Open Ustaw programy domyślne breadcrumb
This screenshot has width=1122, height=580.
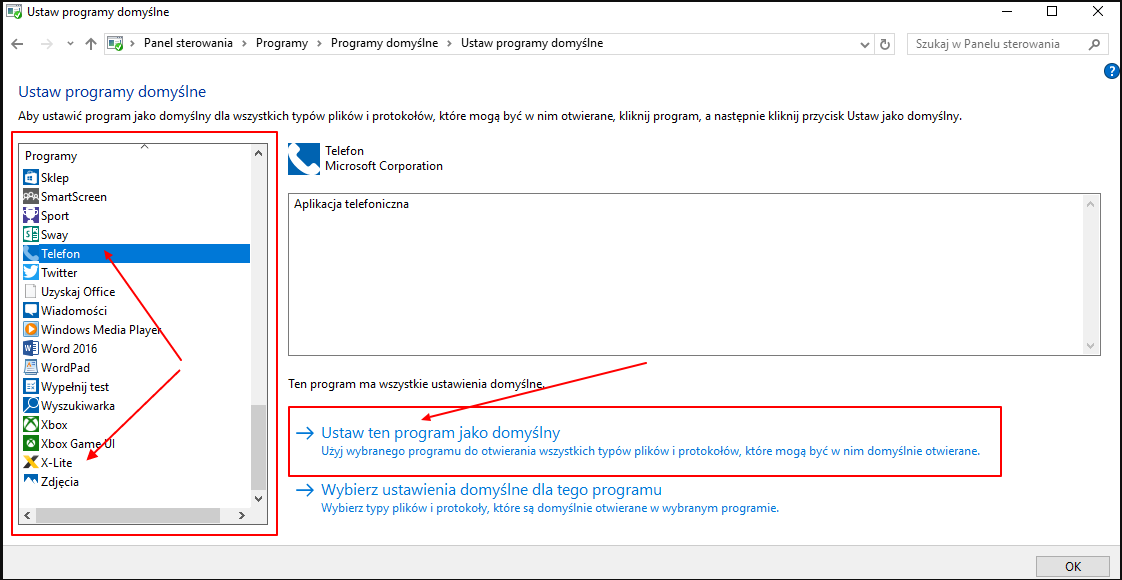click(532, 44)
